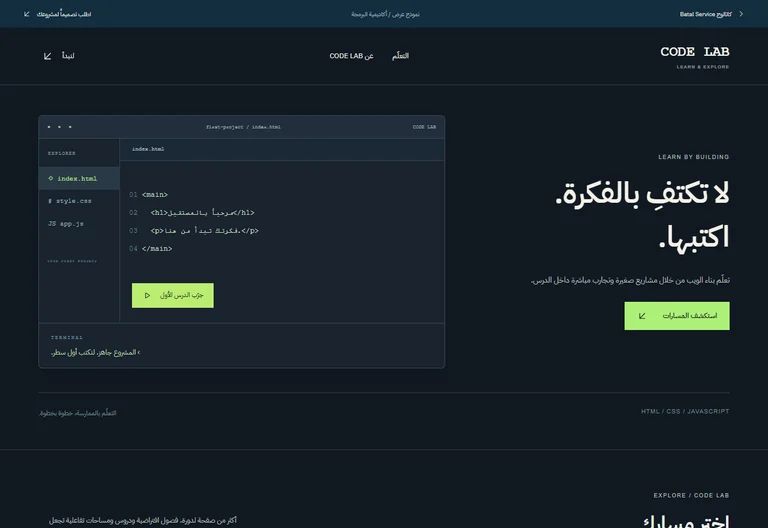Screen dimensions: 768x528
Task: Click the LEARN BY BUILDING label
Action: [x=694, y=157]
